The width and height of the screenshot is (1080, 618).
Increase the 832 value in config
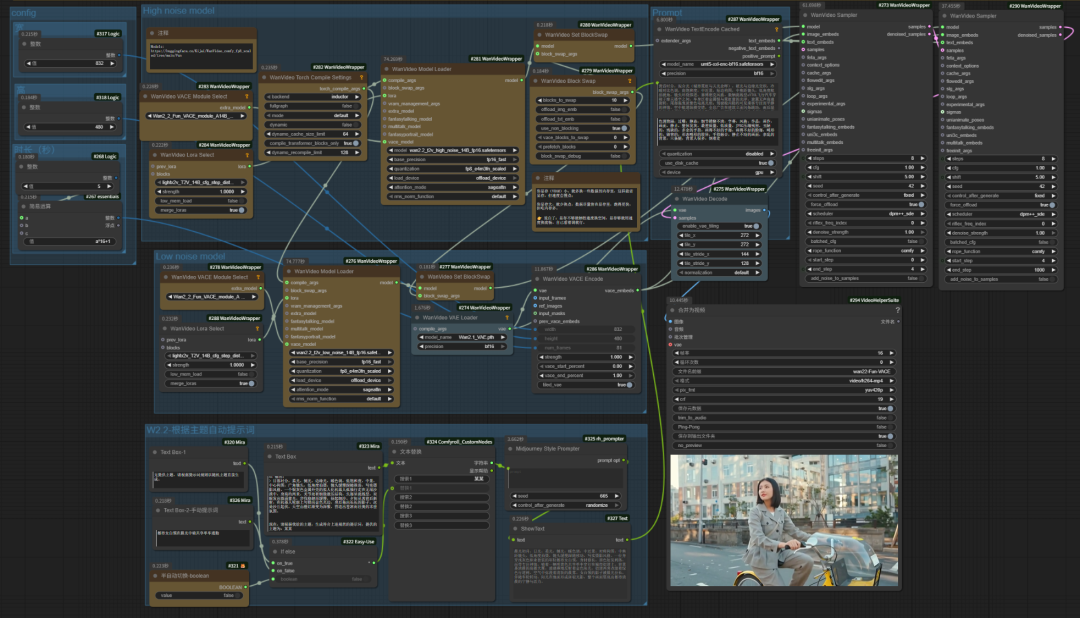112,63
